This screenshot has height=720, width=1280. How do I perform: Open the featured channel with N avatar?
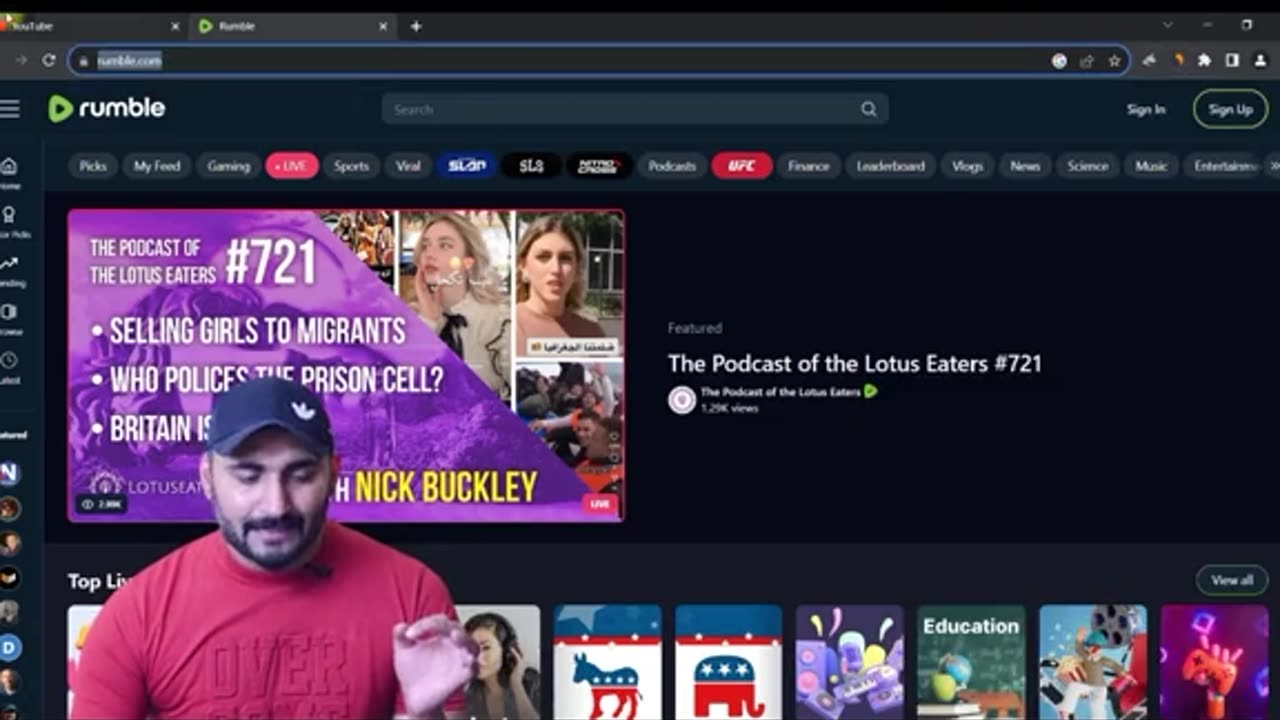coord(9,473)
